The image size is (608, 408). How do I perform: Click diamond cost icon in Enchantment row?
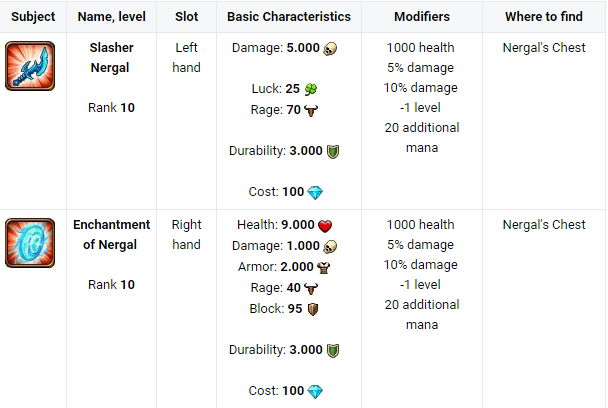coord(316,390)
